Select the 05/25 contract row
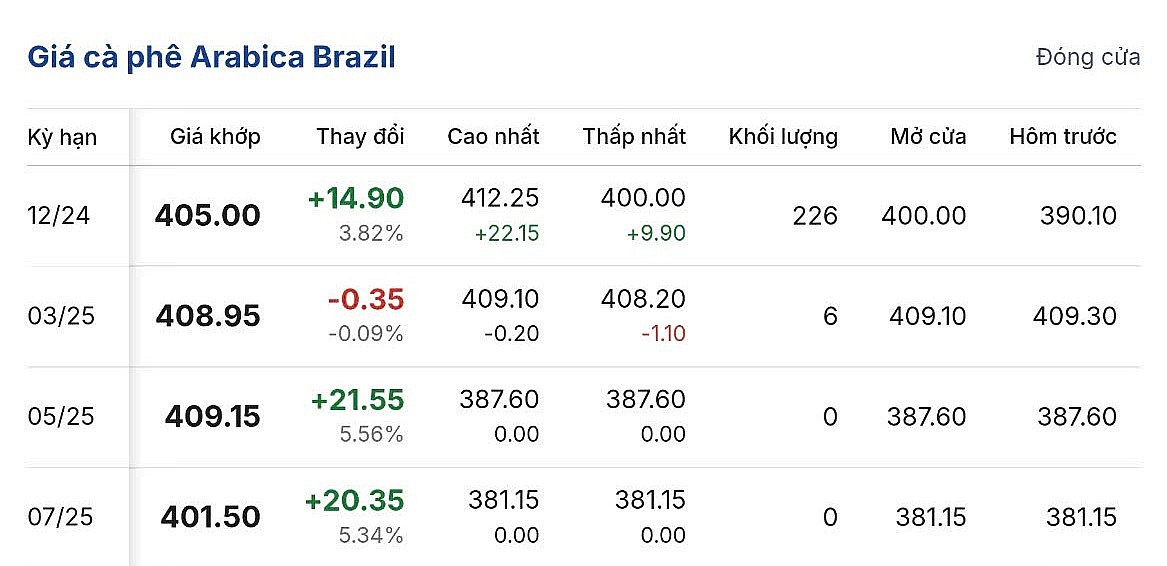 click(x=60, y=416)
